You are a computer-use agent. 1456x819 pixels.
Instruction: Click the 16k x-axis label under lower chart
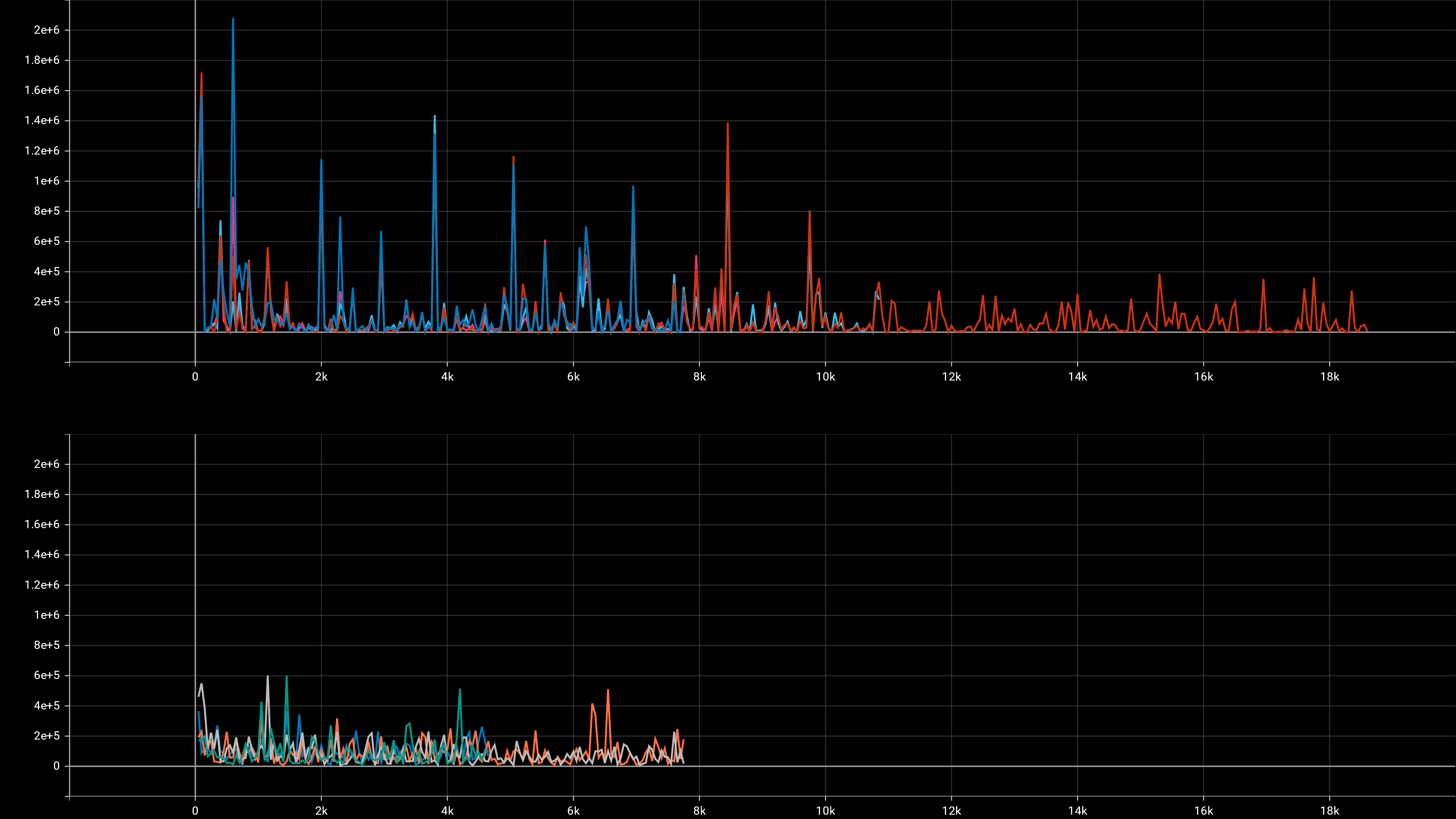(1203, 811)
